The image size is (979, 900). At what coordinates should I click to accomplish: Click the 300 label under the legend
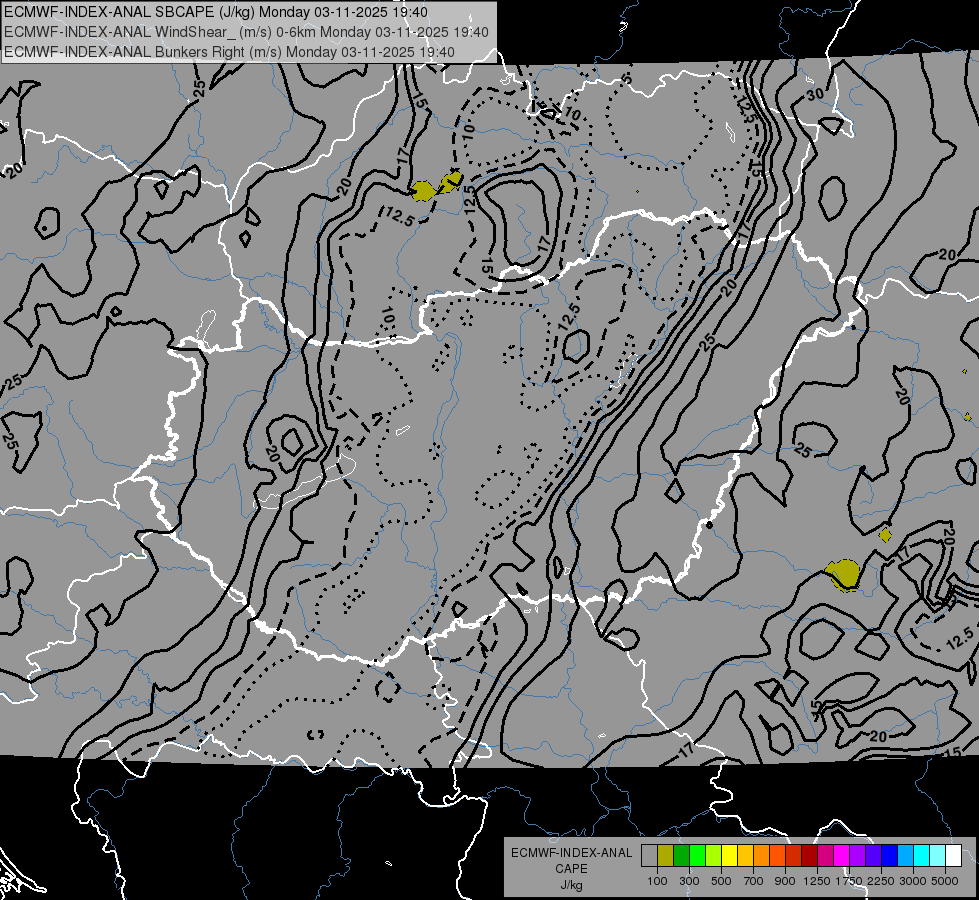689,881
